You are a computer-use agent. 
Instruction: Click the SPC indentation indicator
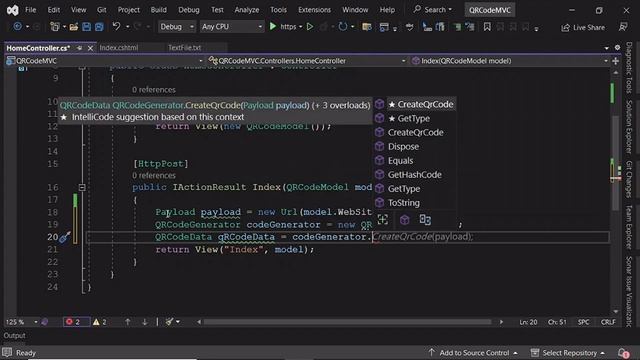coord(584,322)
